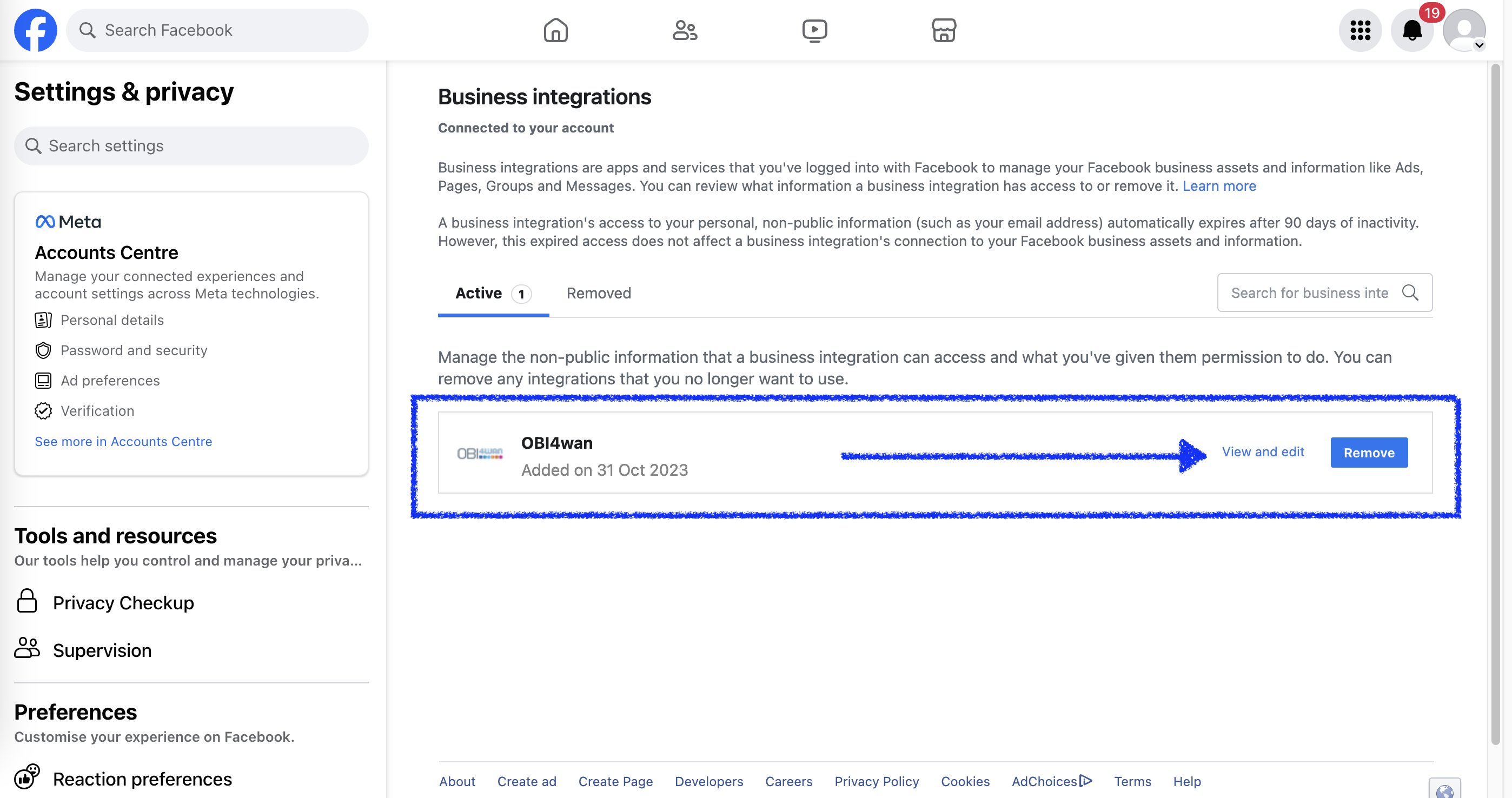Open Ad preferences

[110, 381]
